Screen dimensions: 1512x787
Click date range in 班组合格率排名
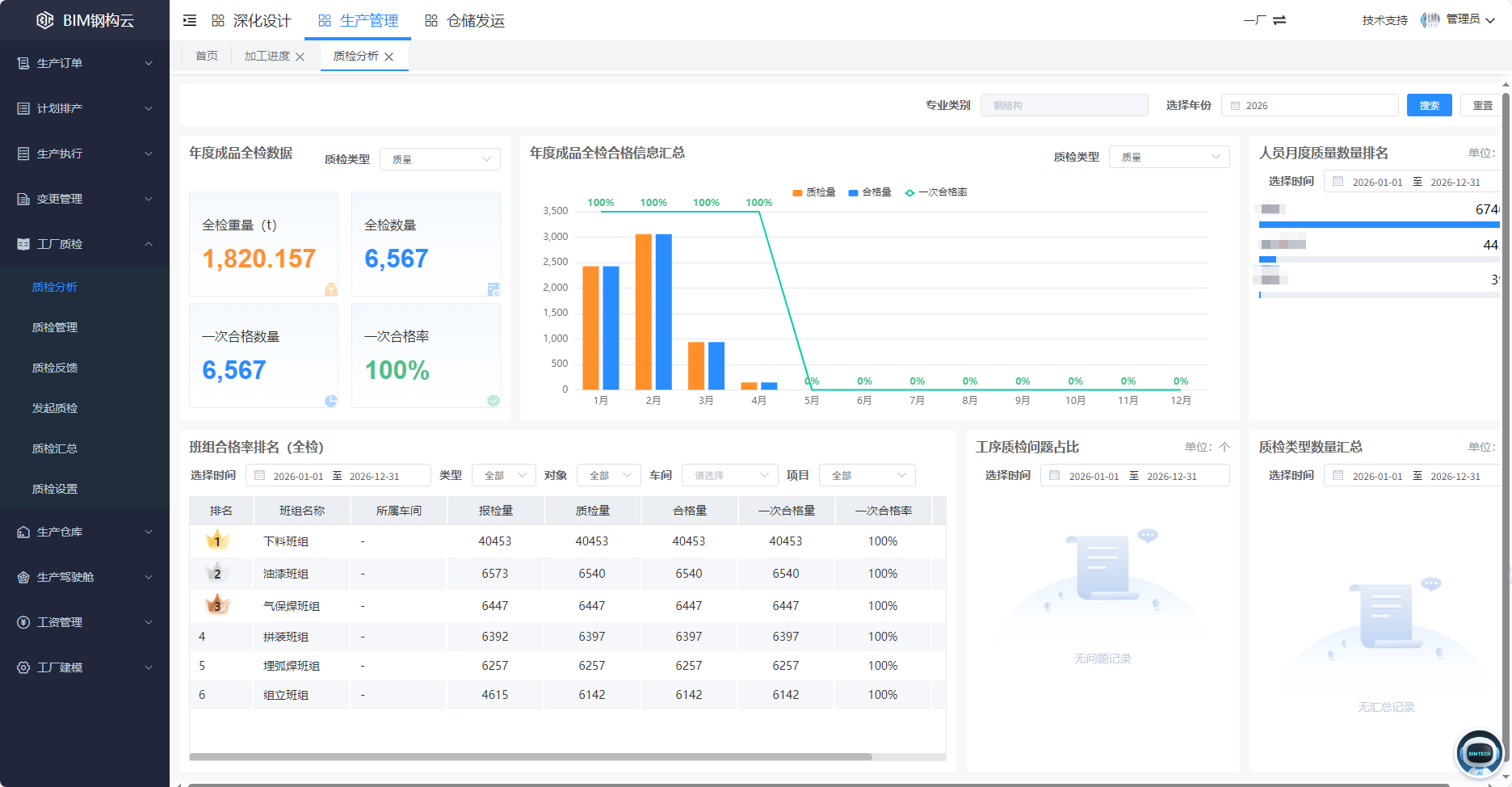[338, 475]
